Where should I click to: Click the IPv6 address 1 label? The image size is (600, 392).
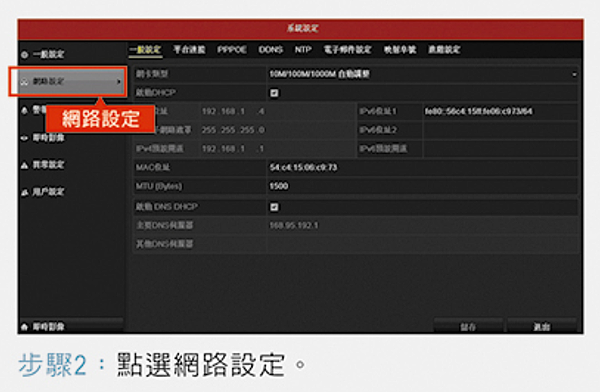coord(378,111)
